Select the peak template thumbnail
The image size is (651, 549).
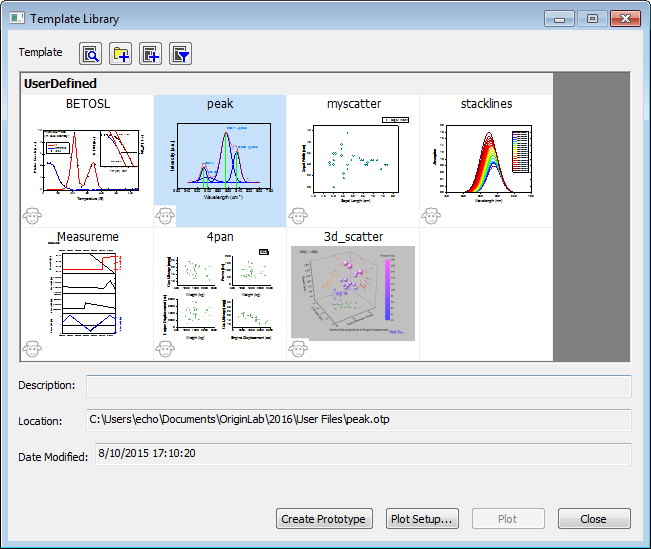point(220,160)
